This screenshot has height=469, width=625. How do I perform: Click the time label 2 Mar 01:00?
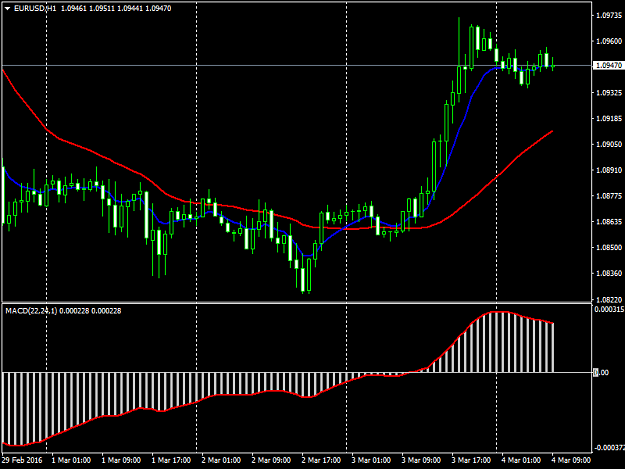[221, 460]
